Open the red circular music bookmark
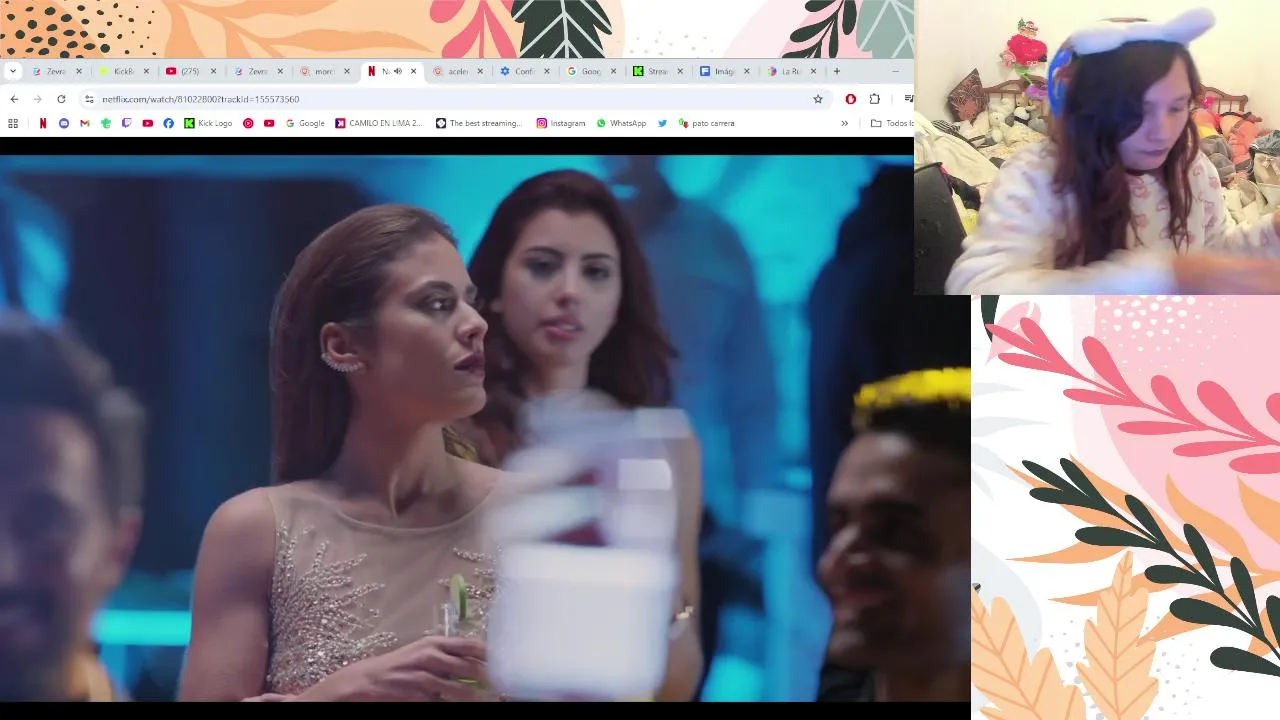1280x720 pixels. [248, 123]
